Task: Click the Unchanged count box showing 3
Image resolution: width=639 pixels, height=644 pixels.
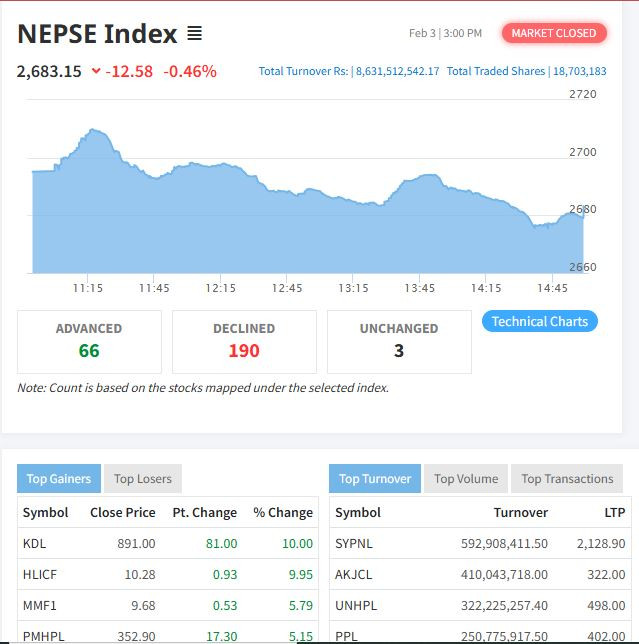Action: [399, 341]
